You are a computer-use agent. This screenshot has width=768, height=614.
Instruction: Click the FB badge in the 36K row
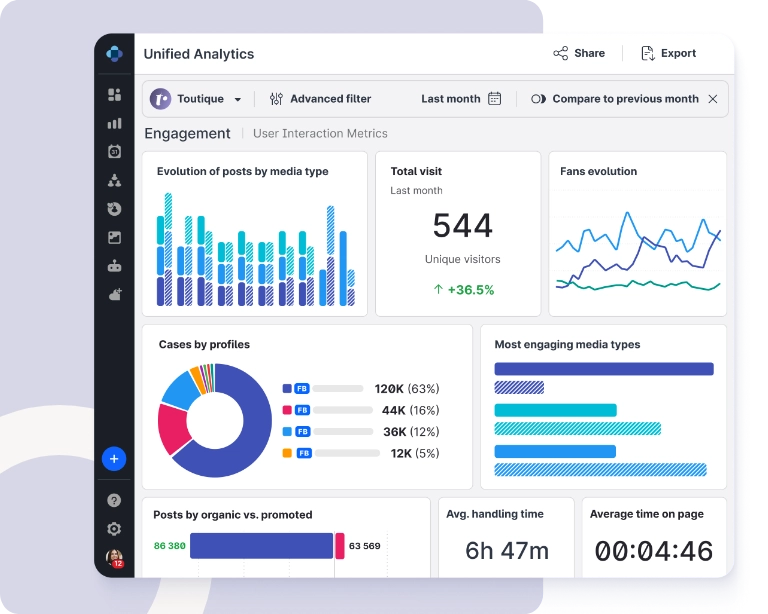pyautogui.click(x=303, y=432)
